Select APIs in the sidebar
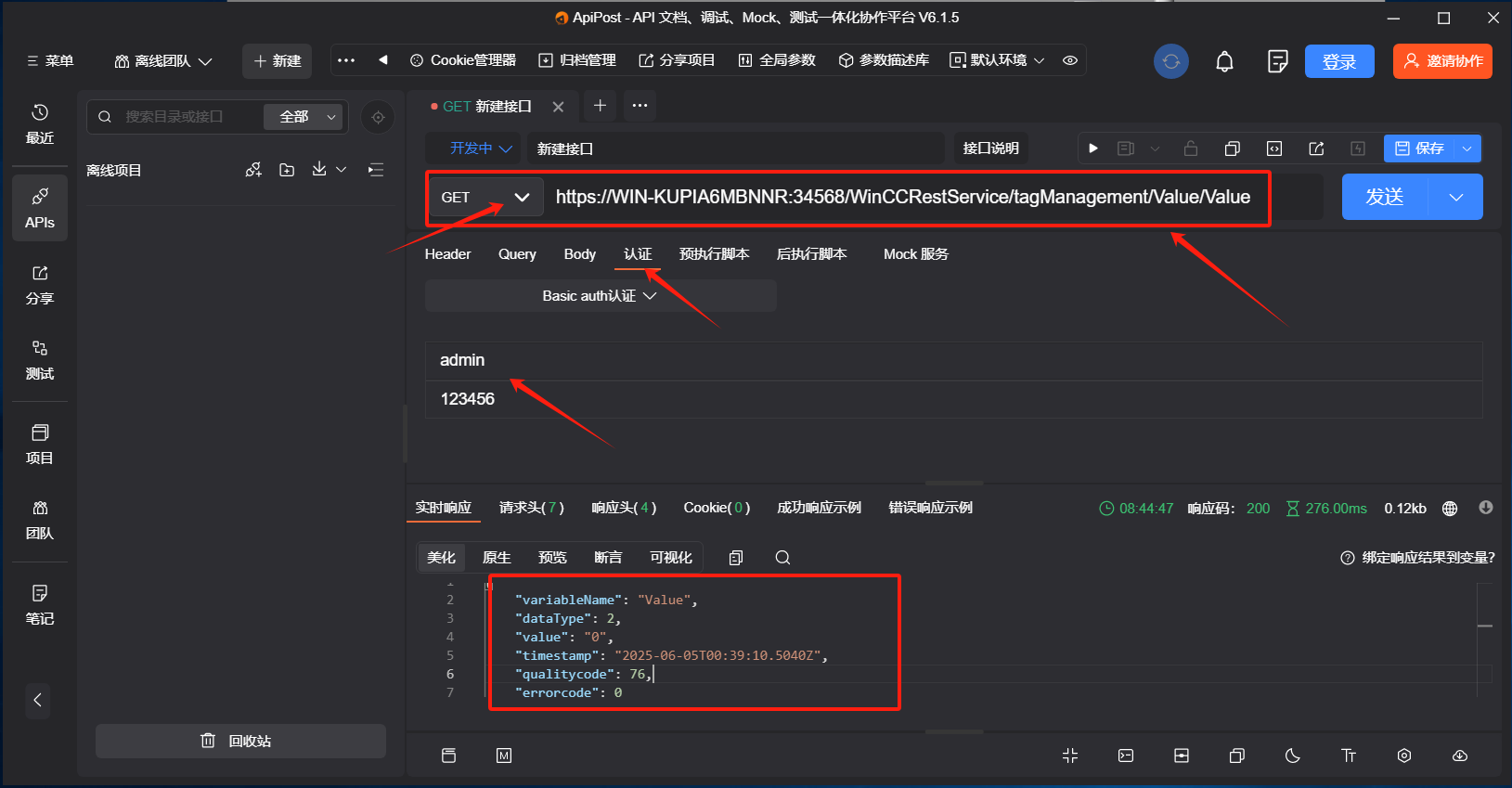Screen dimensions: 1512x788 click(x=40, y=208)
